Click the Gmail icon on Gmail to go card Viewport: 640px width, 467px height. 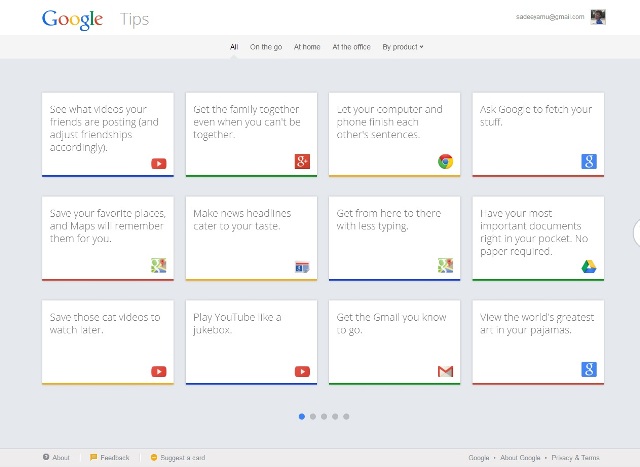[x=445, y=371]
